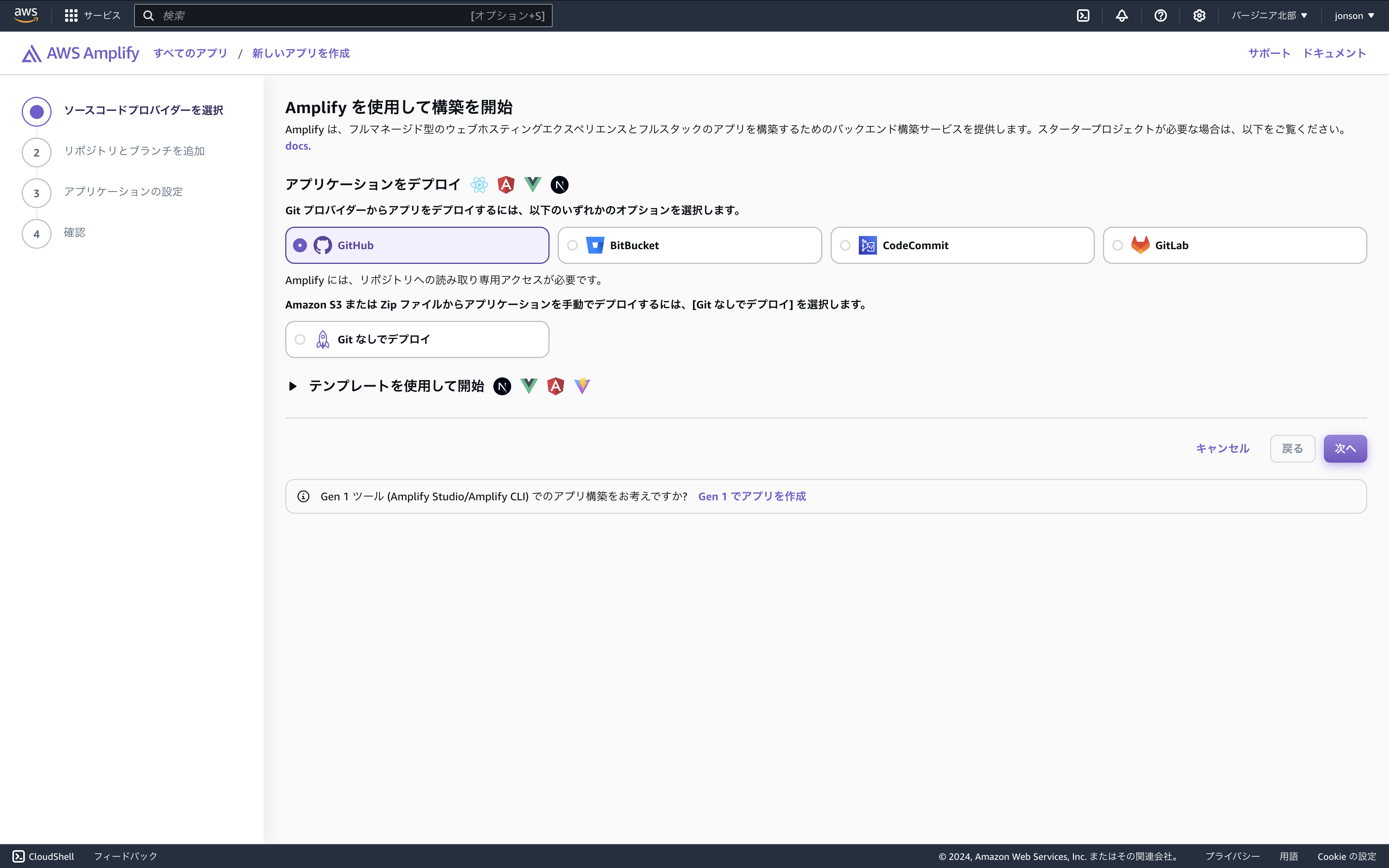The image size is (1389, 868).
Task: Open the AWS services grid menu
Action: (x=71, y=15)
